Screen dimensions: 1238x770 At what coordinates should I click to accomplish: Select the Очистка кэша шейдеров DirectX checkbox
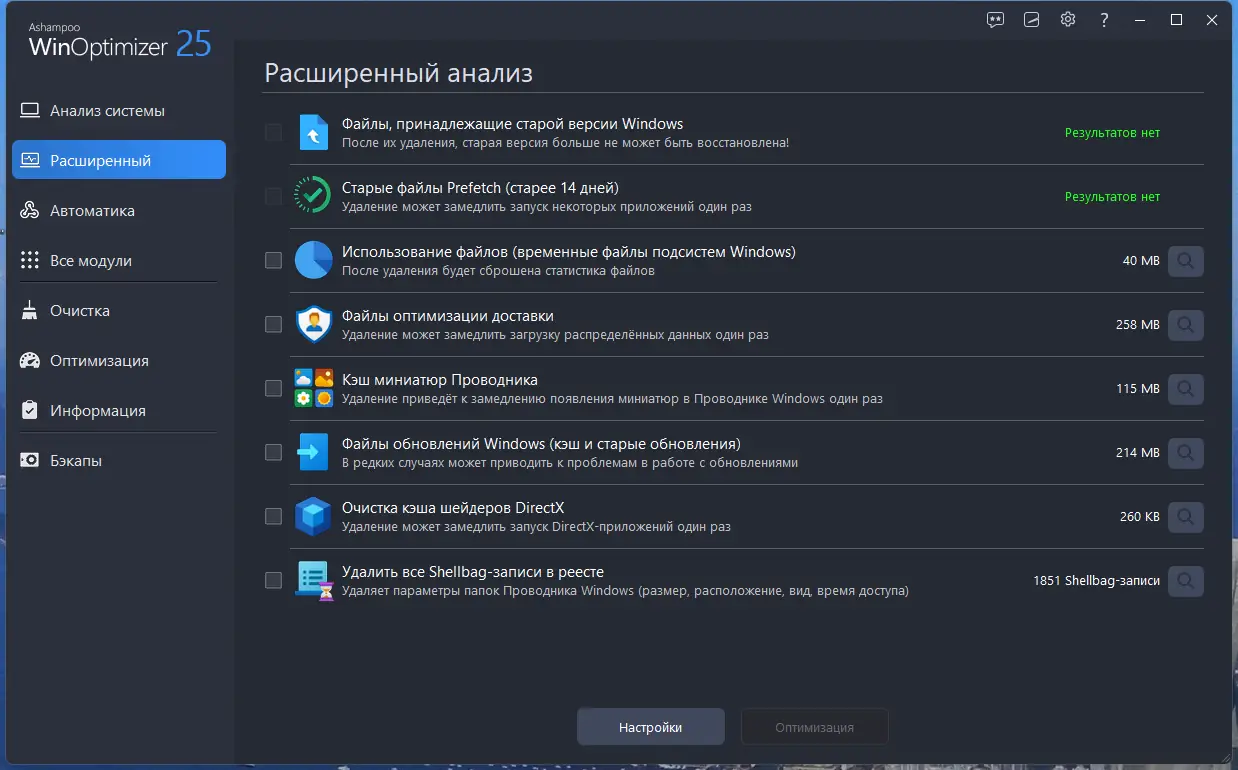(273, 517)
